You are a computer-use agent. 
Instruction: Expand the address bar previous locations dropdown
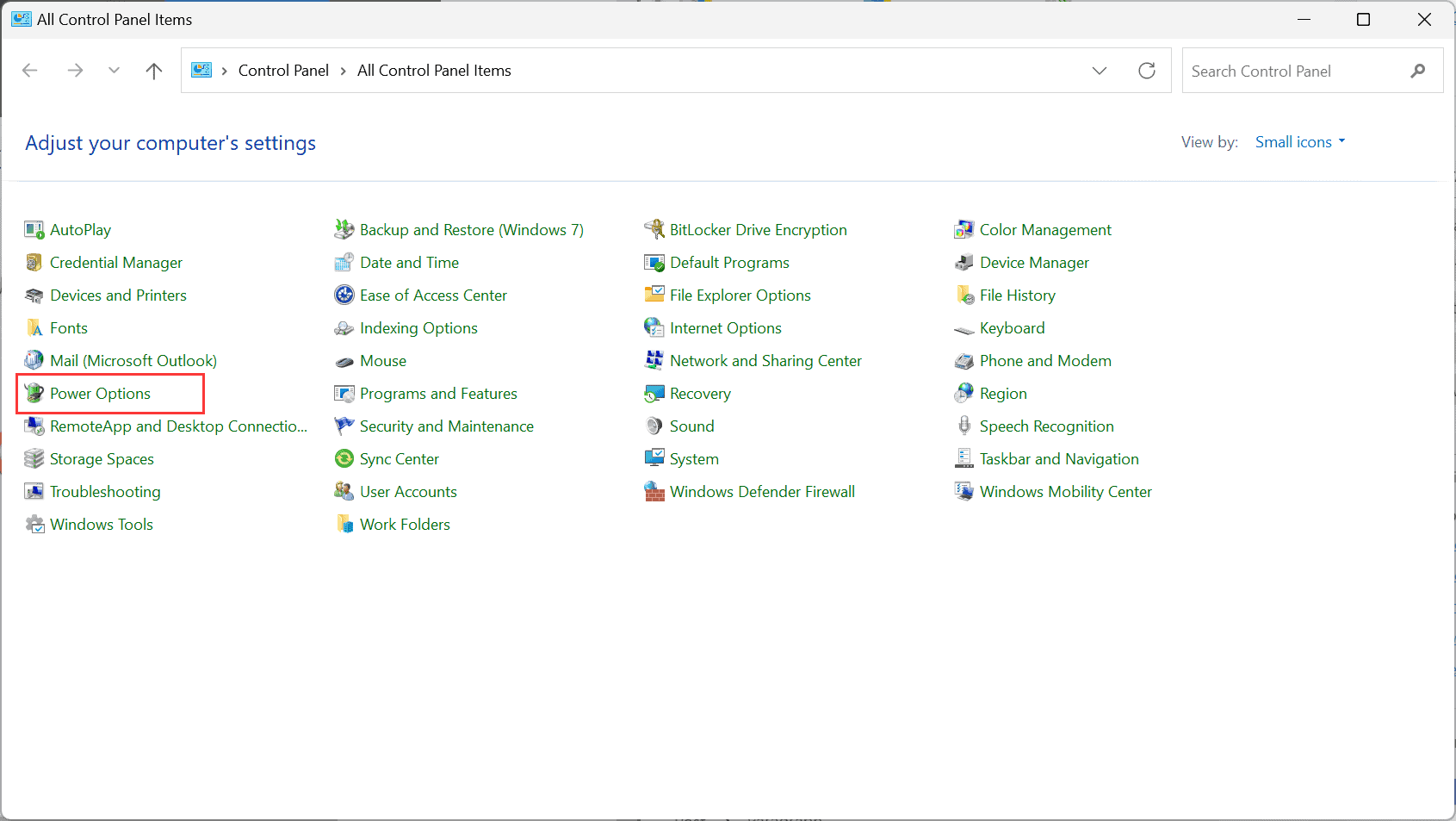point(1100,70)
